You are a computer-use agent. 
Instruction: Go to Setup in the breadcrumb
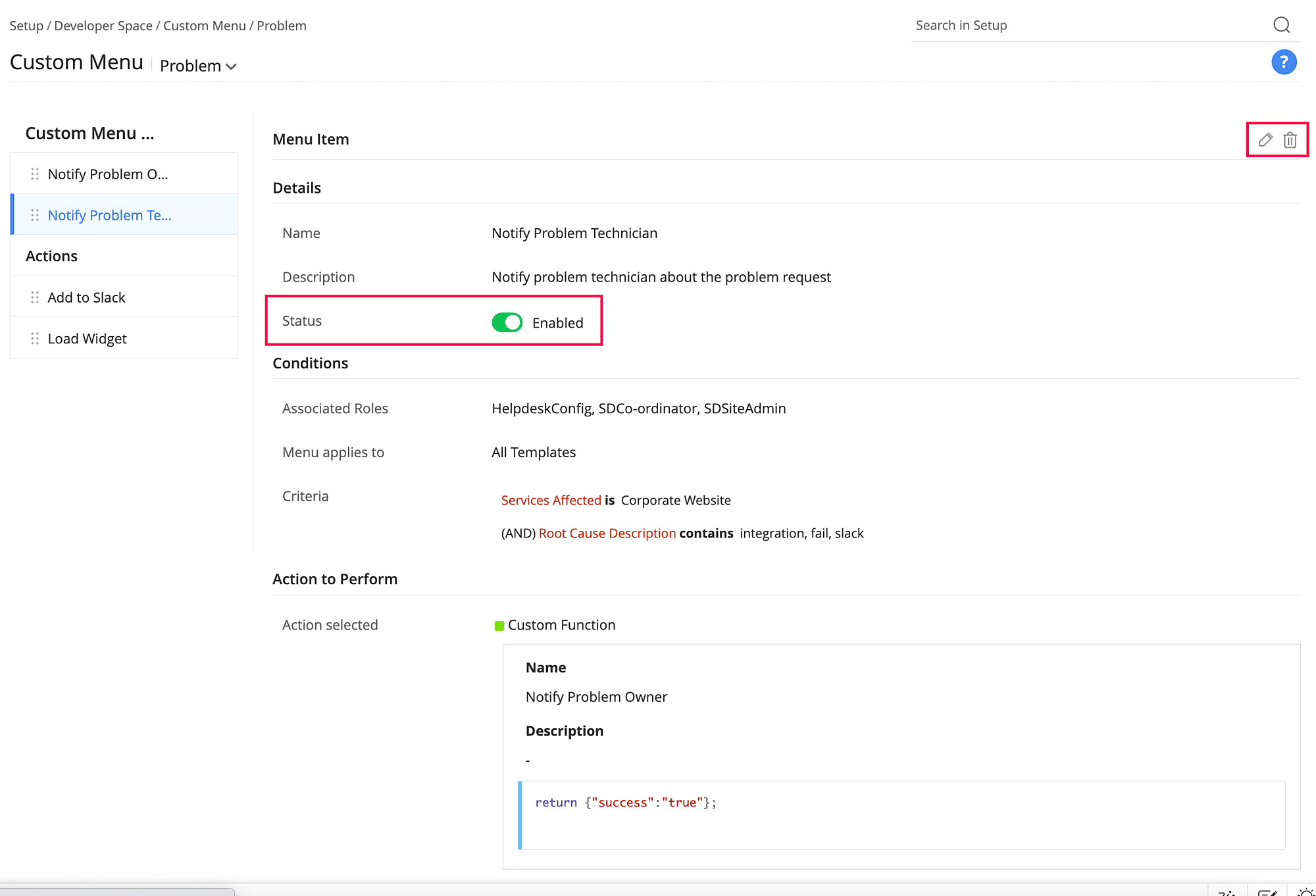pyautogui.click(x=26, y=26)
